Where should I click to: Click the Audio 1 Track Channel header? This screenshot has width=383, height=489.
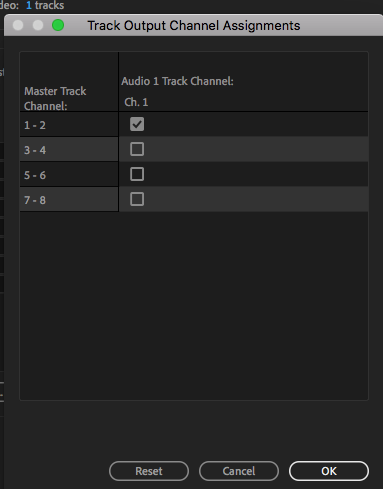pos(177,81)
